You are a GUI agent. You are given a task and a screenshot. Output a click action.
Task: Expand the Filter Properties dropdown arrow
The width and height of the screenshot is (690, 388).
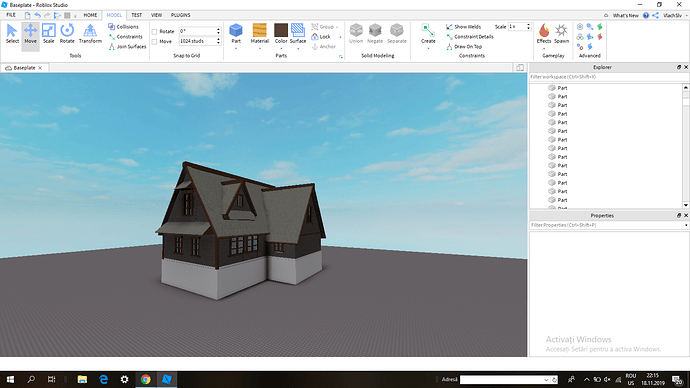tap(686, 225)
